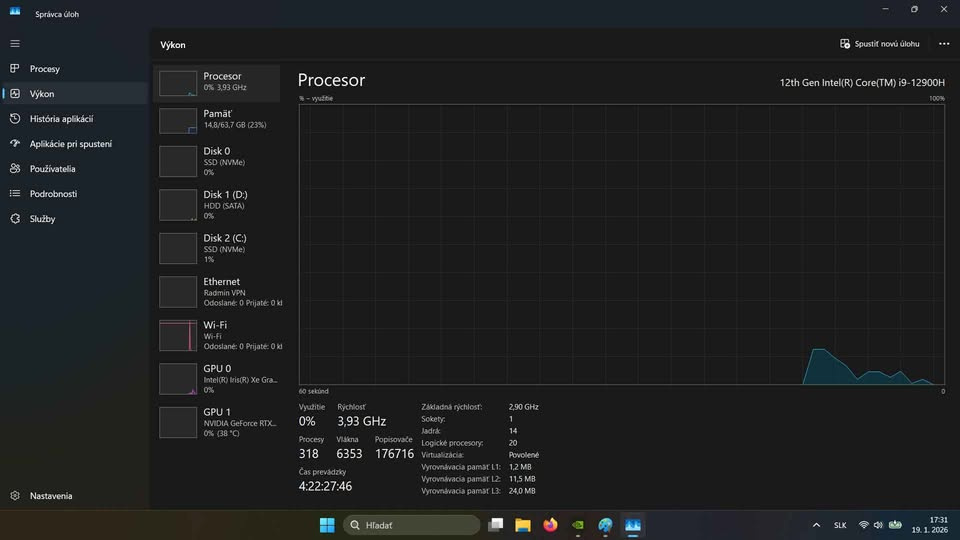This screenshot has width=960, height=540.
Task: Select GPU 1 NVIDIA GeForce entry
Action: tap(217, 422)
